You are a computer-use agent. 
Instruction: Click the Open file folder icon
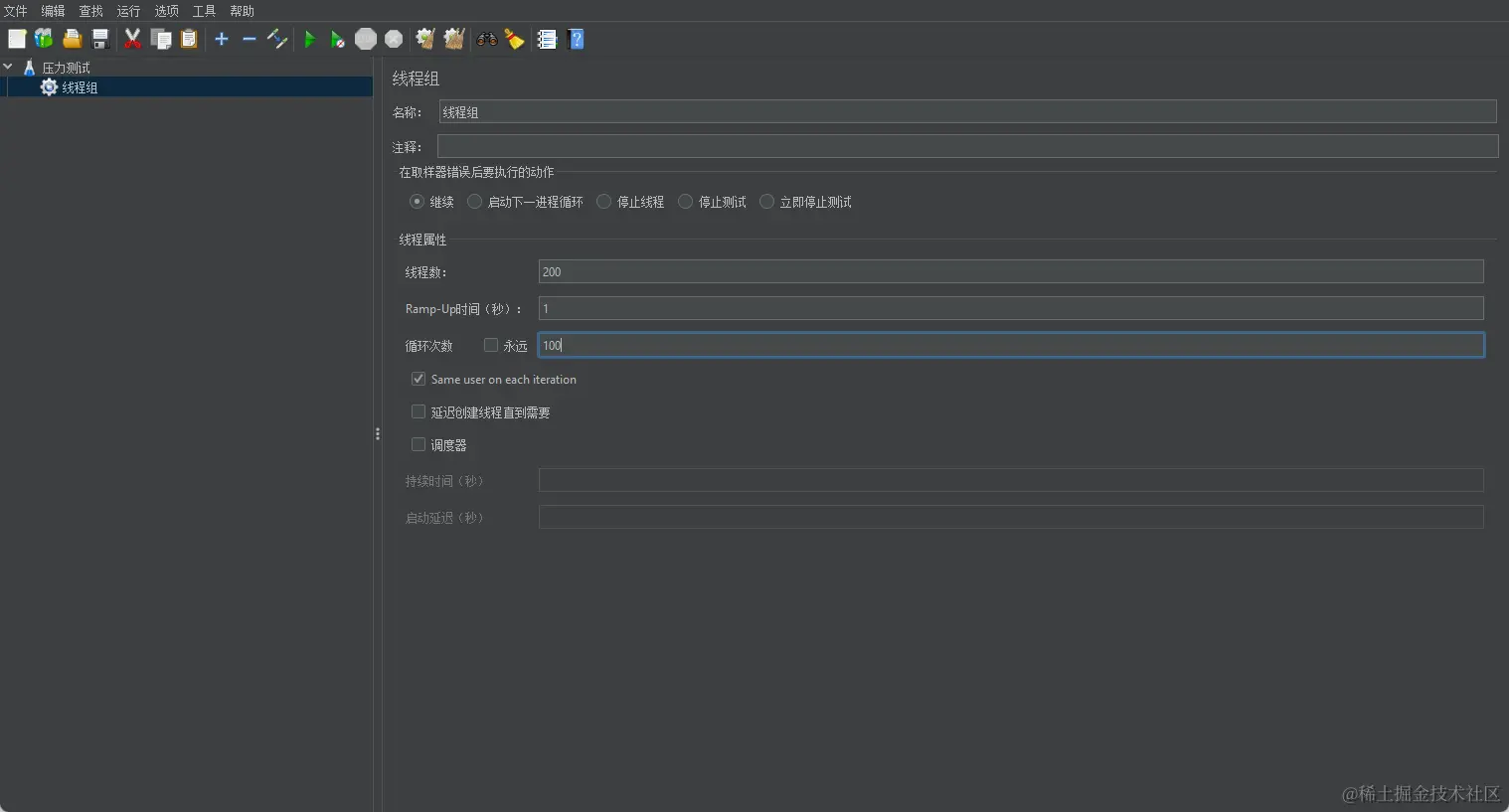tap(72, 39)
